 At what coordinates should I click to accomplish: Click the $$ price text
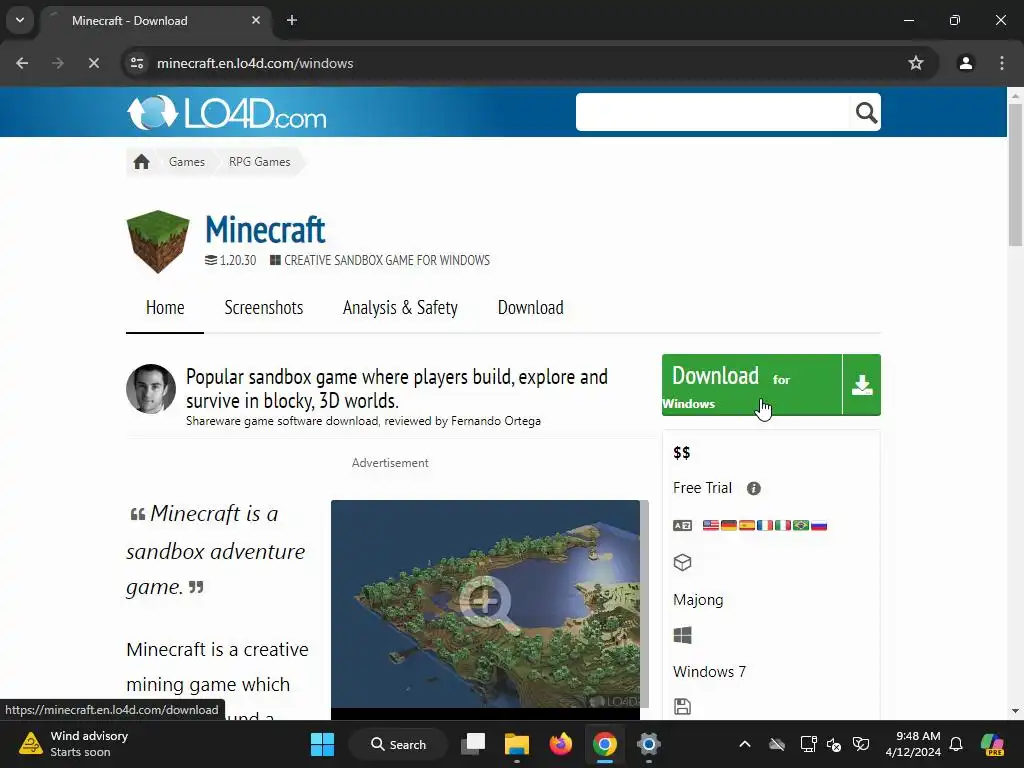(682, 453)
